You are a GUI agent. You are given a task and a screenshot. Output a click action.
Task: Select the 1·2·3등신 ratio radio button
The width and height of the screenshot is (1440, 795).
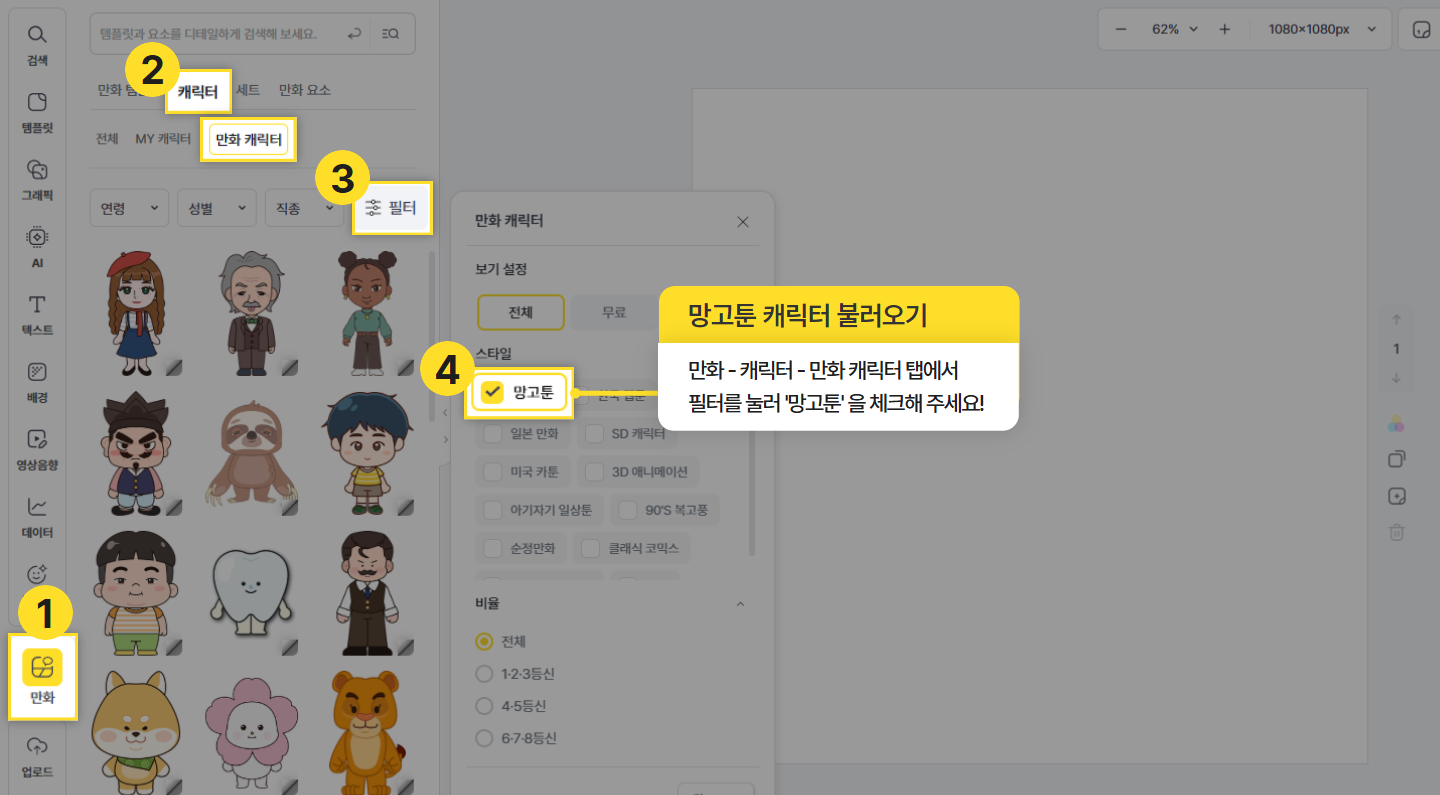(x=485, y=674)
